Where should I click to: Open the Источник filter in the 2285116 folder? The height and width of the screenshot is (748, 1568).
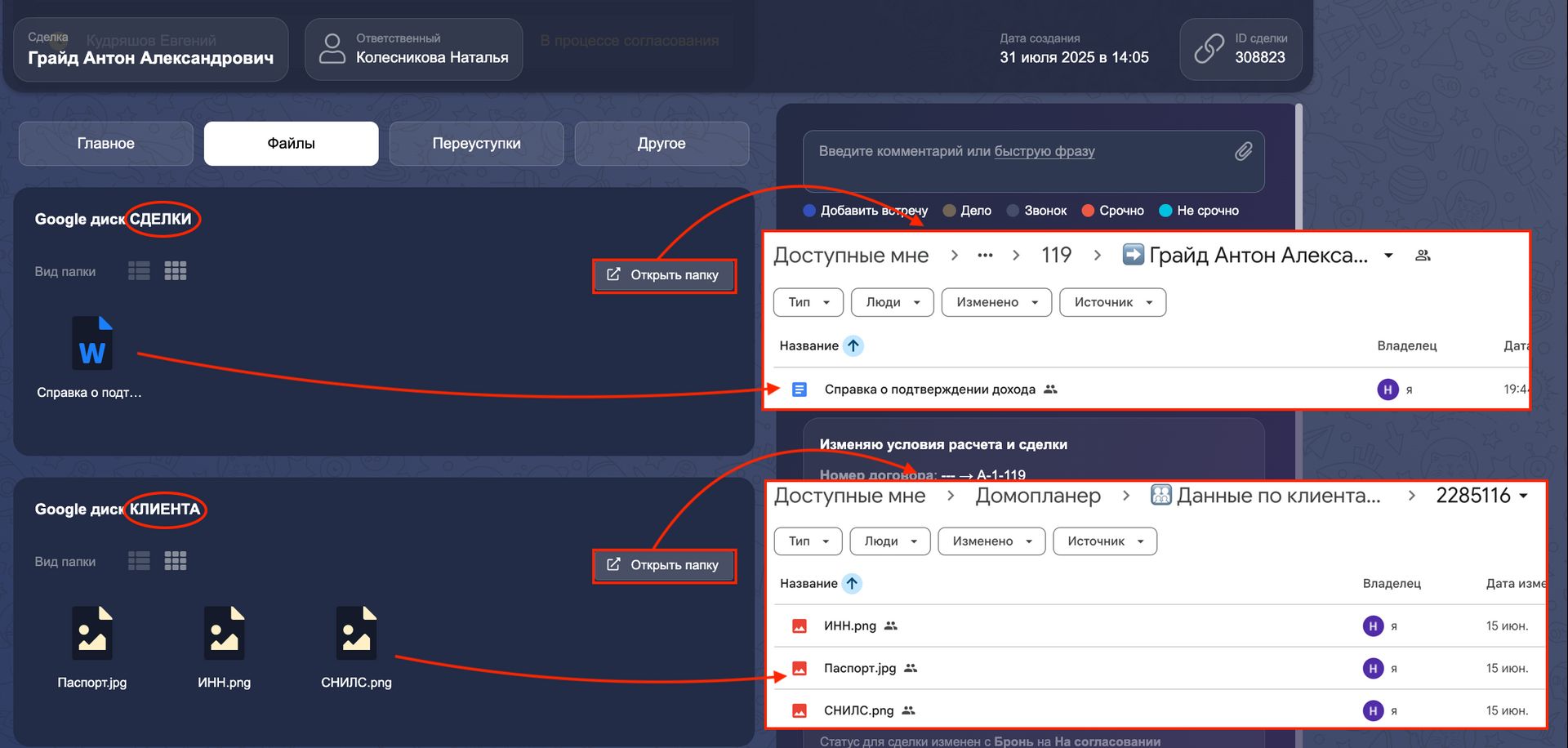(x=1105, y=541)
